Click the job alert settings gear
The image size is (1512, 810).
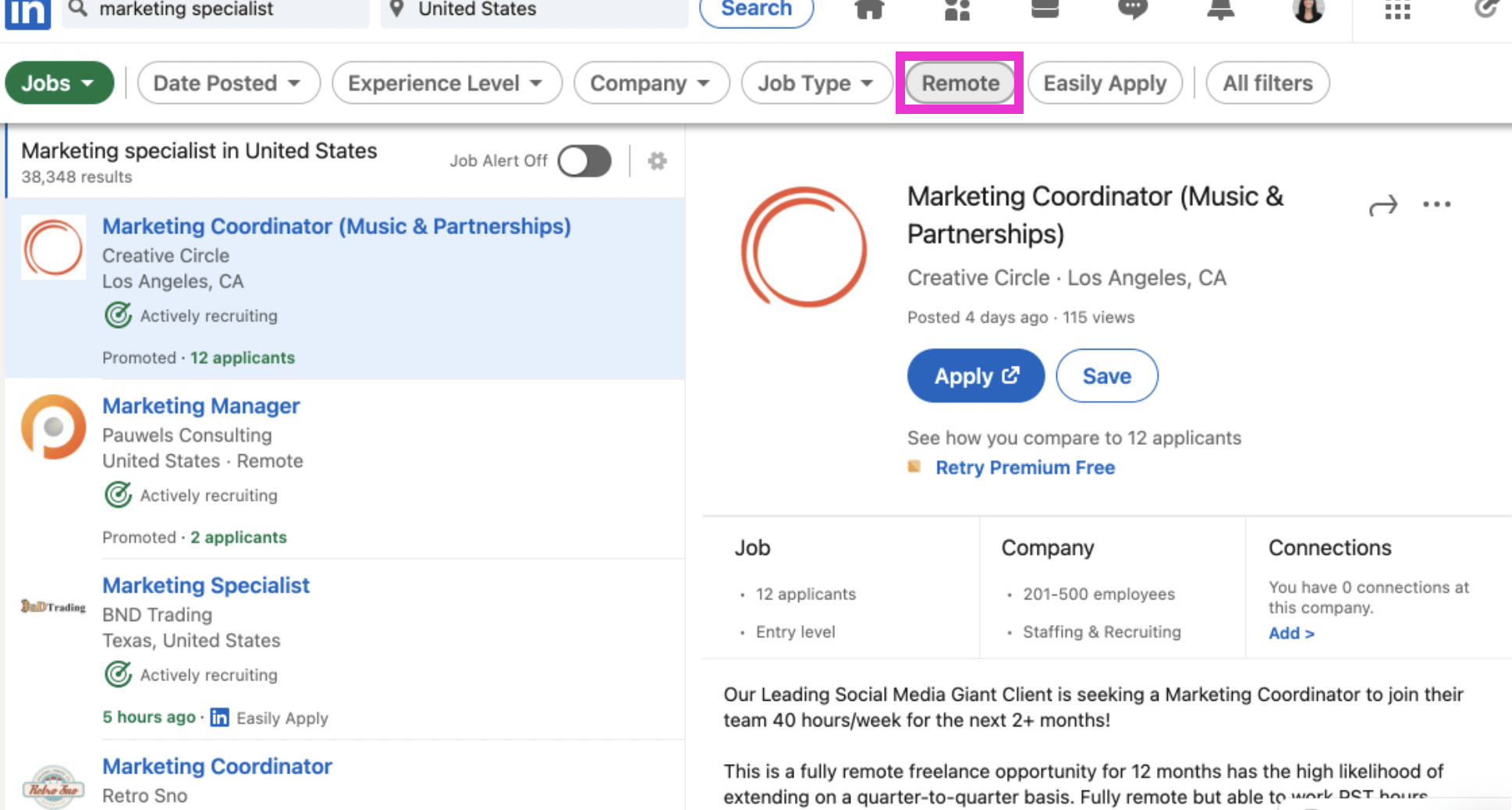click(x=657, y=161)
